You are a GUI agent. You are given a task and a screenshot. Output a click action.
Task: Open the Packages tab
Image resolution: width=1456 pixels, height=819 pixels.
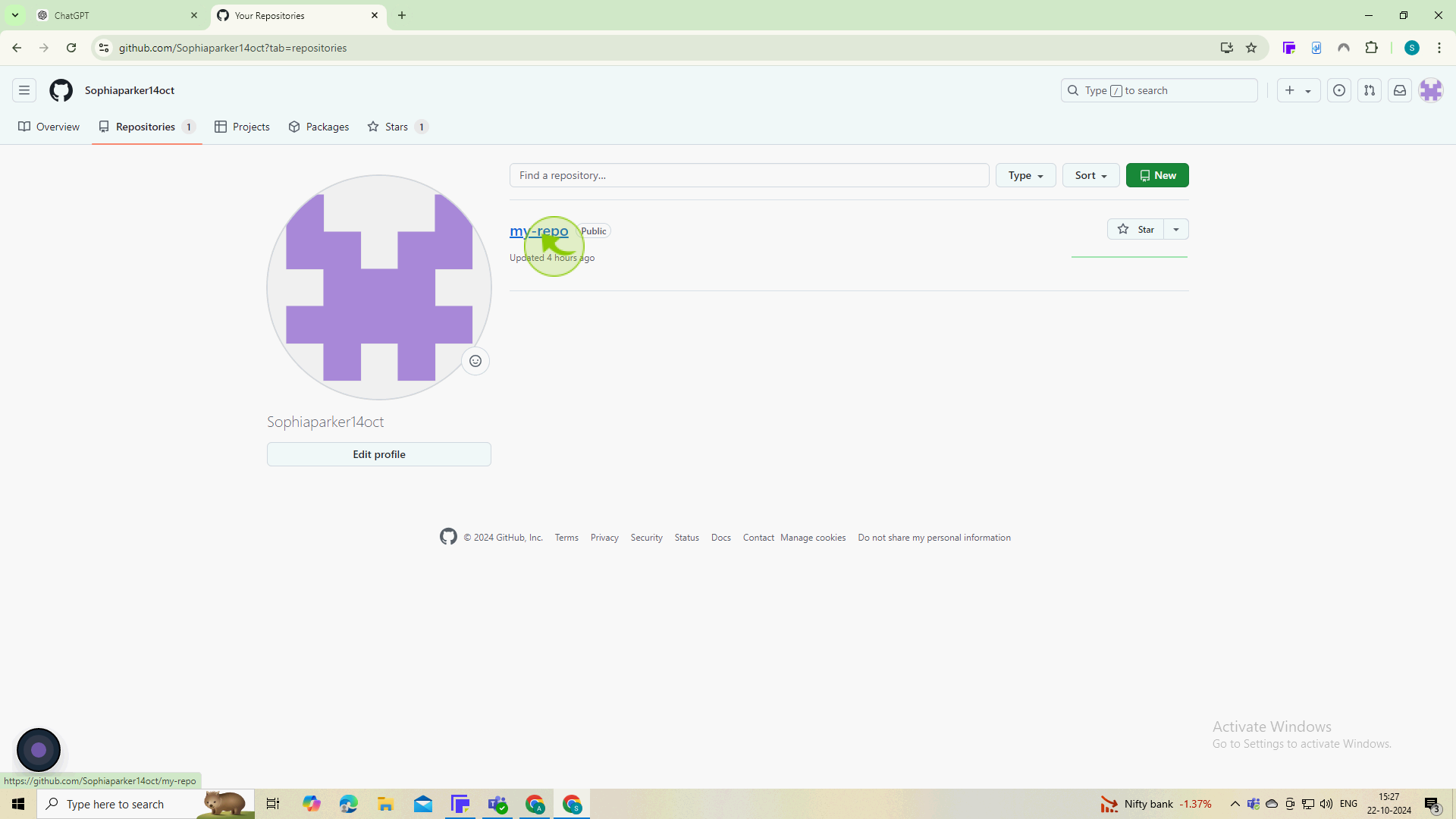[319, 127]
